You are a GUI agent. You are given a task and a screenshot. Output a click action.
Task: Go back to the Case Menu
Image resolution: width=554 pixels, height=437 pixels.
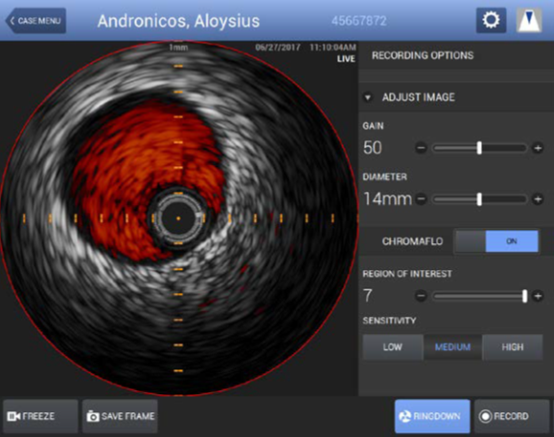point(35,21)
